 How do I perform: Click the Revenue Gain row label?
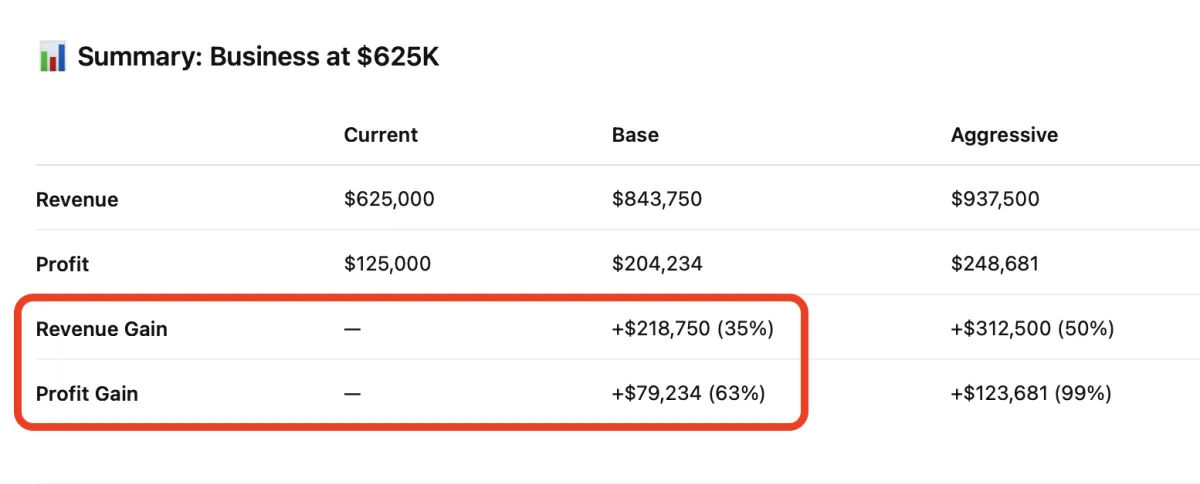[101, 329]
